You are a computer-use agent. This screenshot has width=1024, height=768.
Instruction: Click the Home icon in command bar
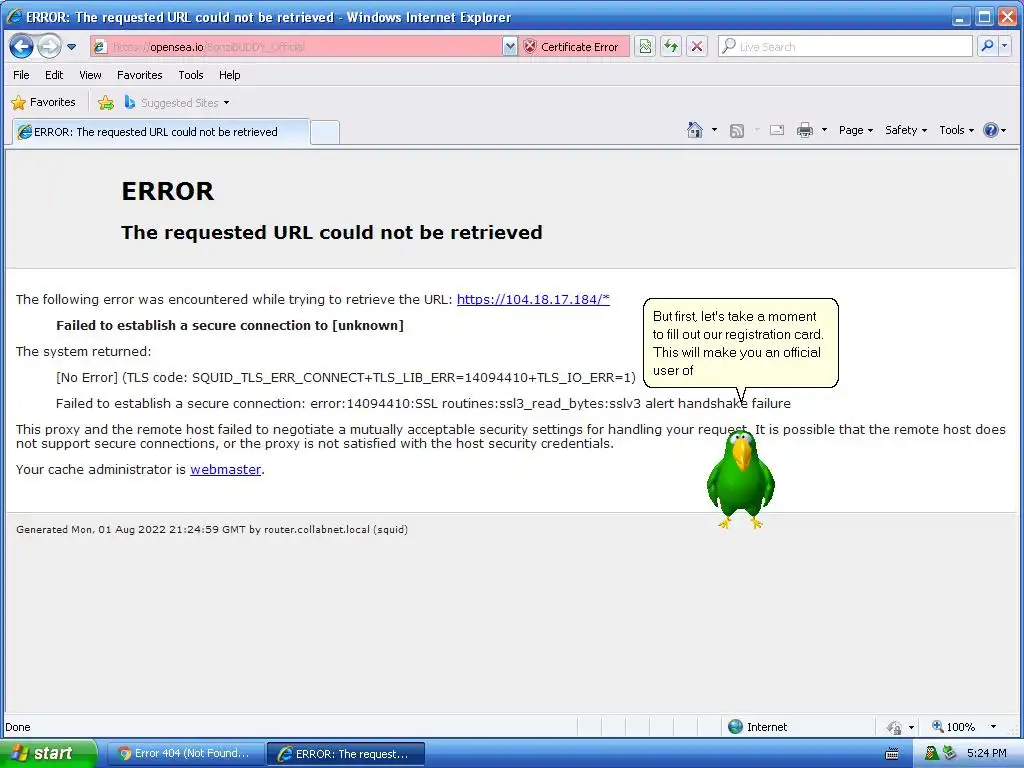[695, 130]
